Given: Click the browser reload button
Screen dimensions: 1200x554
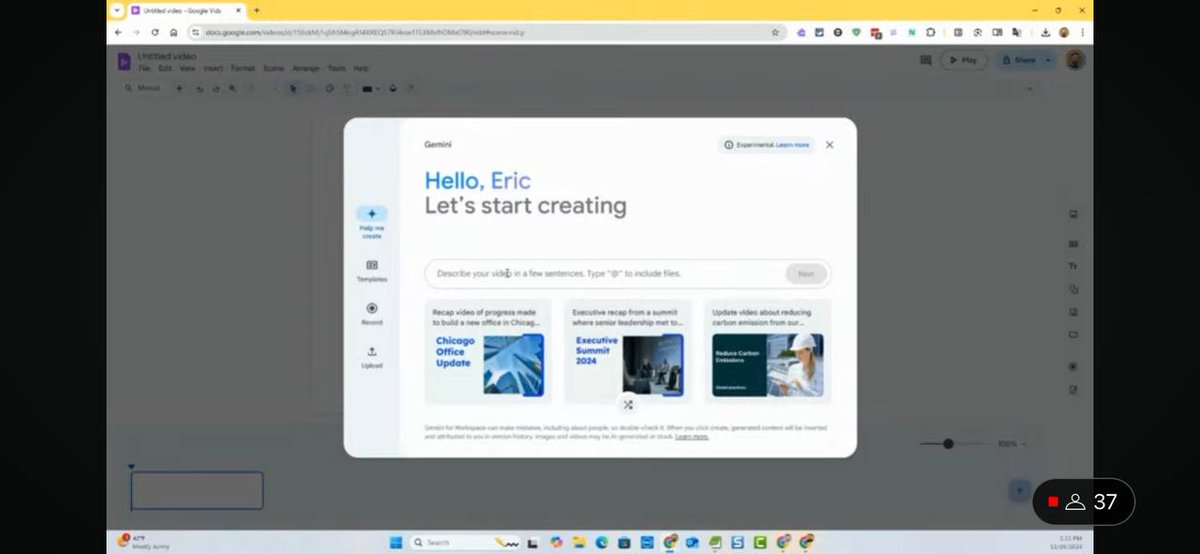Looking at the screenshot, I should [154, 32].
